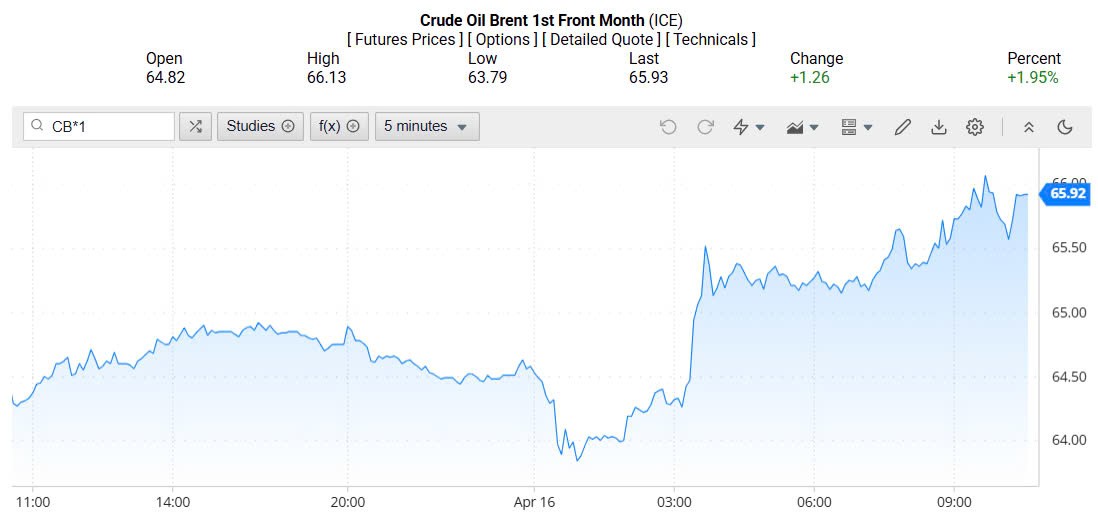Download the chart image
This screenshot has height=513, width=1098.
(938, 127)
